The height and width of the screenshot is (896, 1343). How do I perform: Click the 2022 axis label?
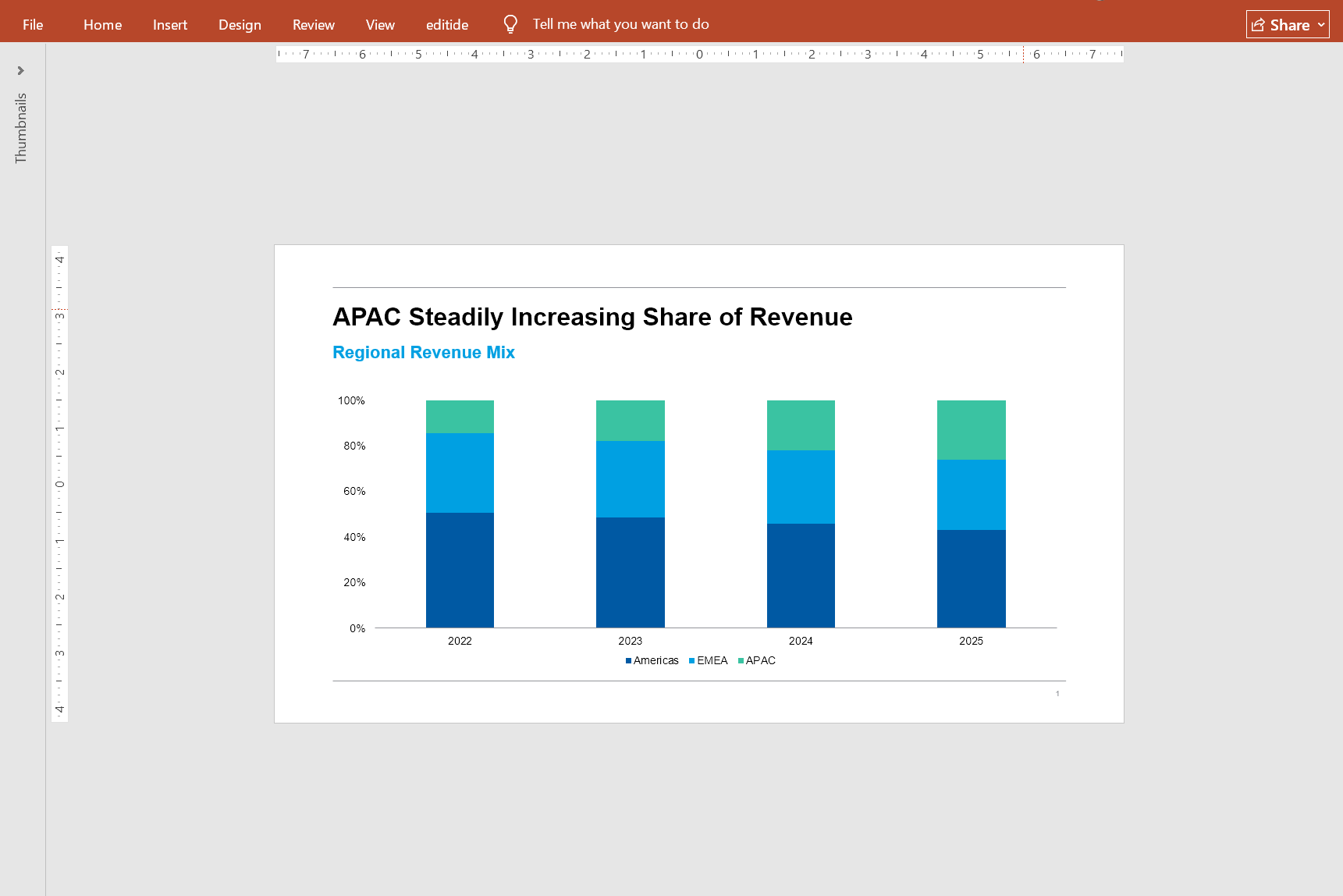[460, 641]
